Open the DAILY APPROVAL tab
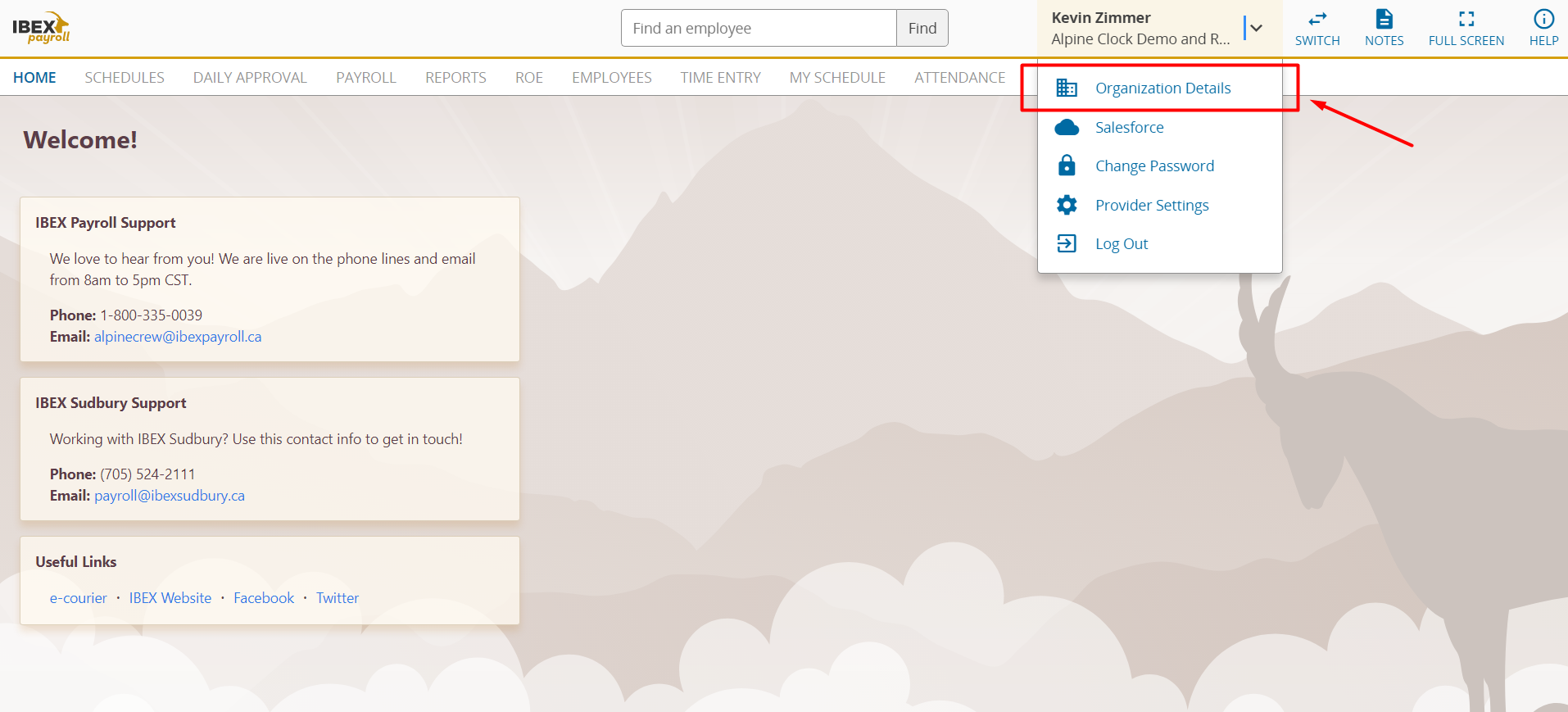 (250, 78)
